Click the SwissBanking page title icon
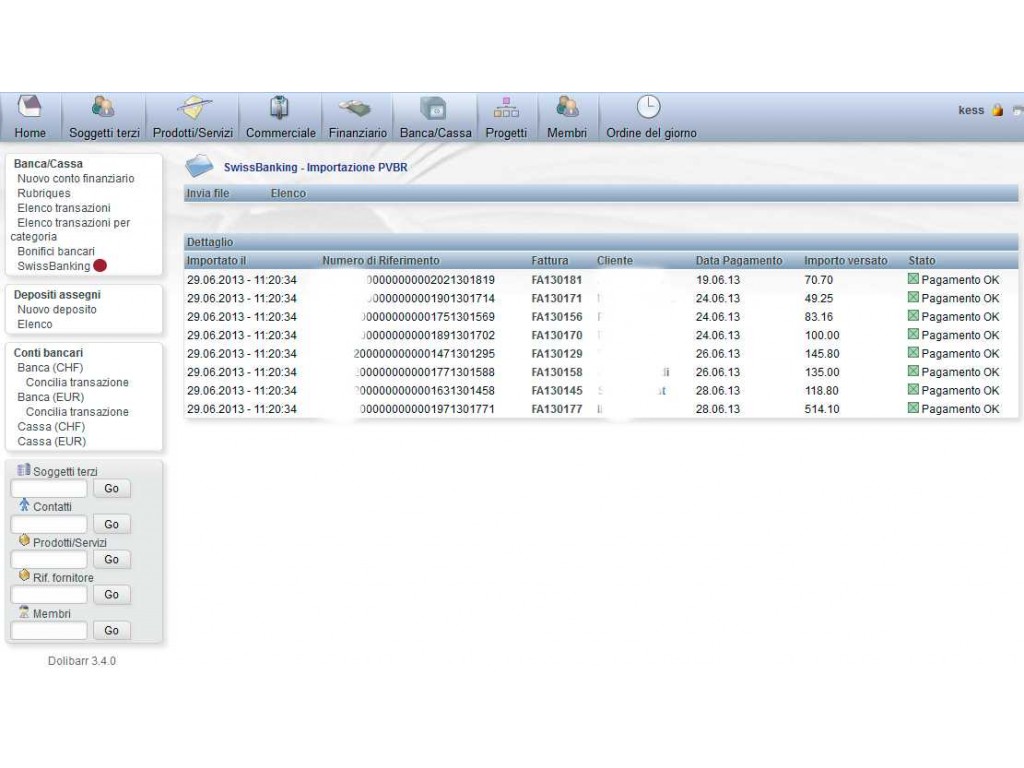1024x768 pixels. pos(199,166)
